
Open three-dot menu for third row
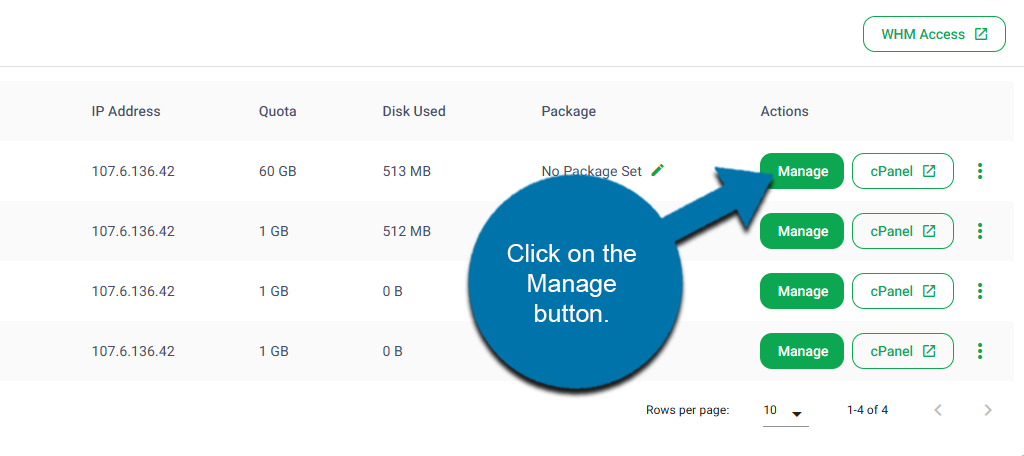[980, 291]
